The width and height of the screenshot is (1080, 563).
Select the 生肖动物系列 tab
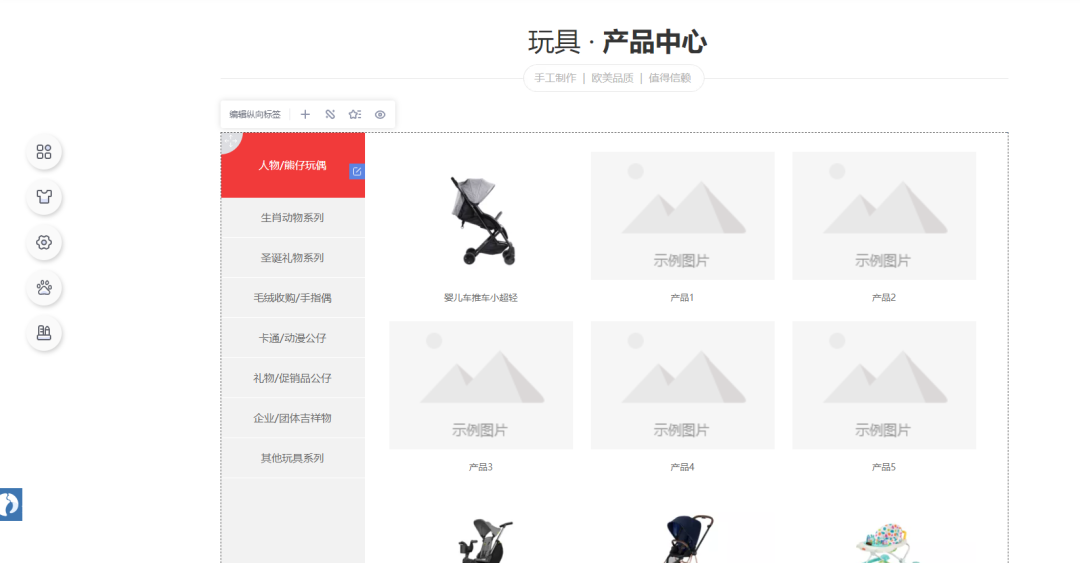click(293, 218)
